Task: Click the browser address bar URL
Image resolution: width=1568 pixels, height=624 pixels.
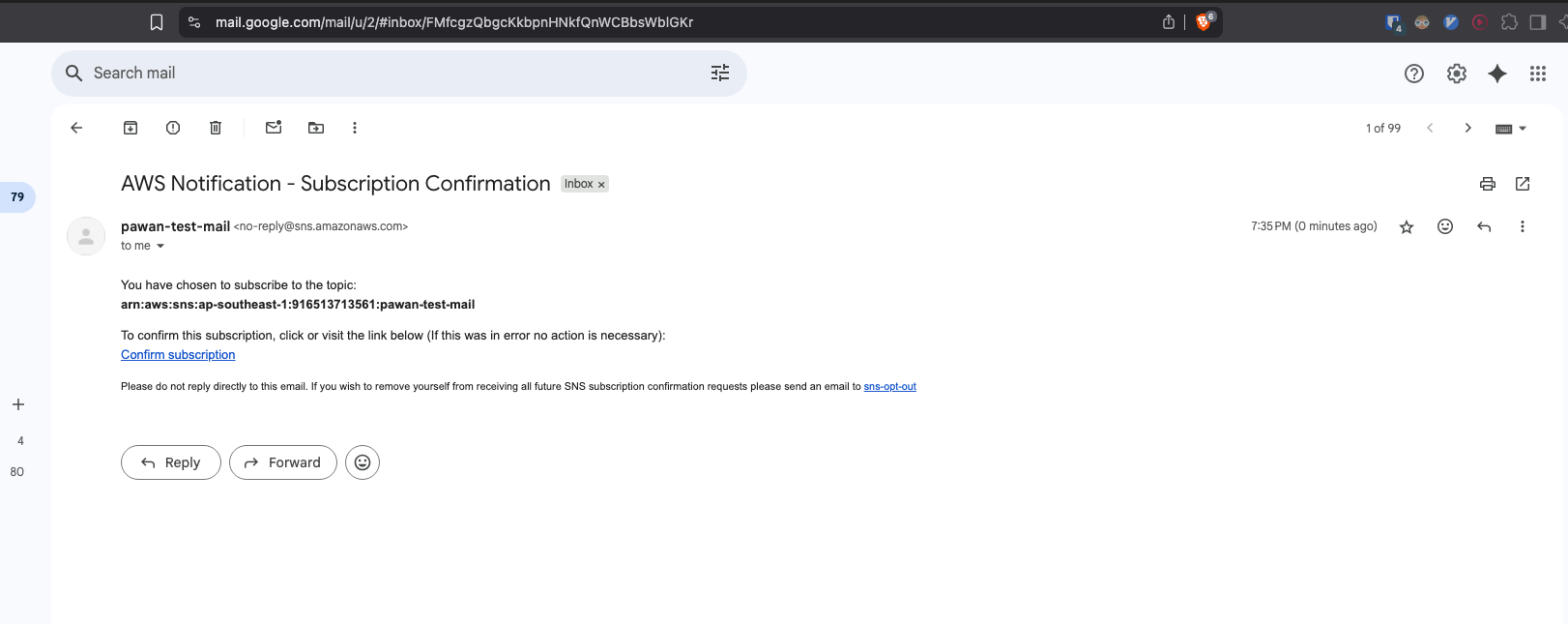Action: (454, 22)
